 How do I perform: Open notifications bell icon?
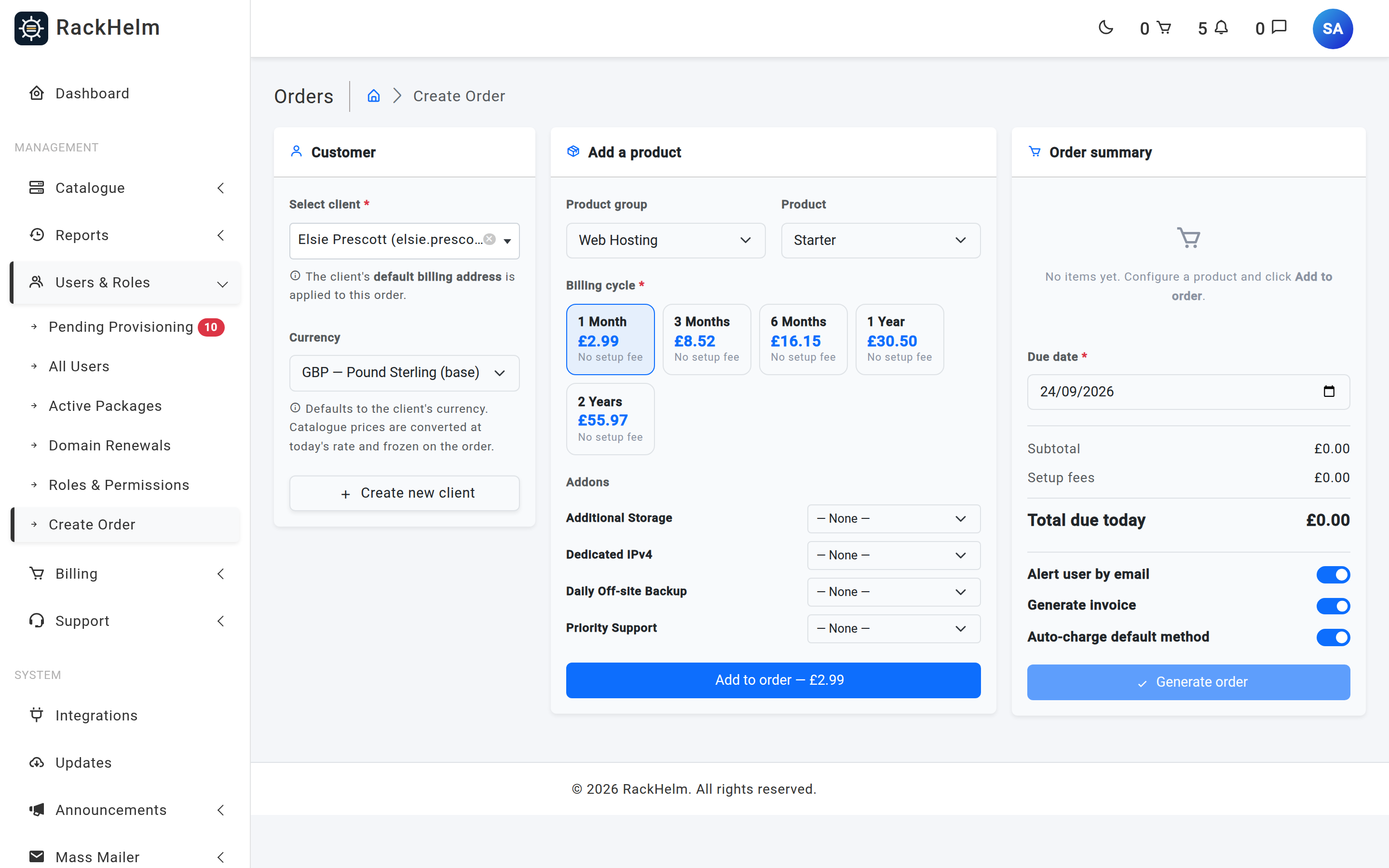tap(1221, 27)
